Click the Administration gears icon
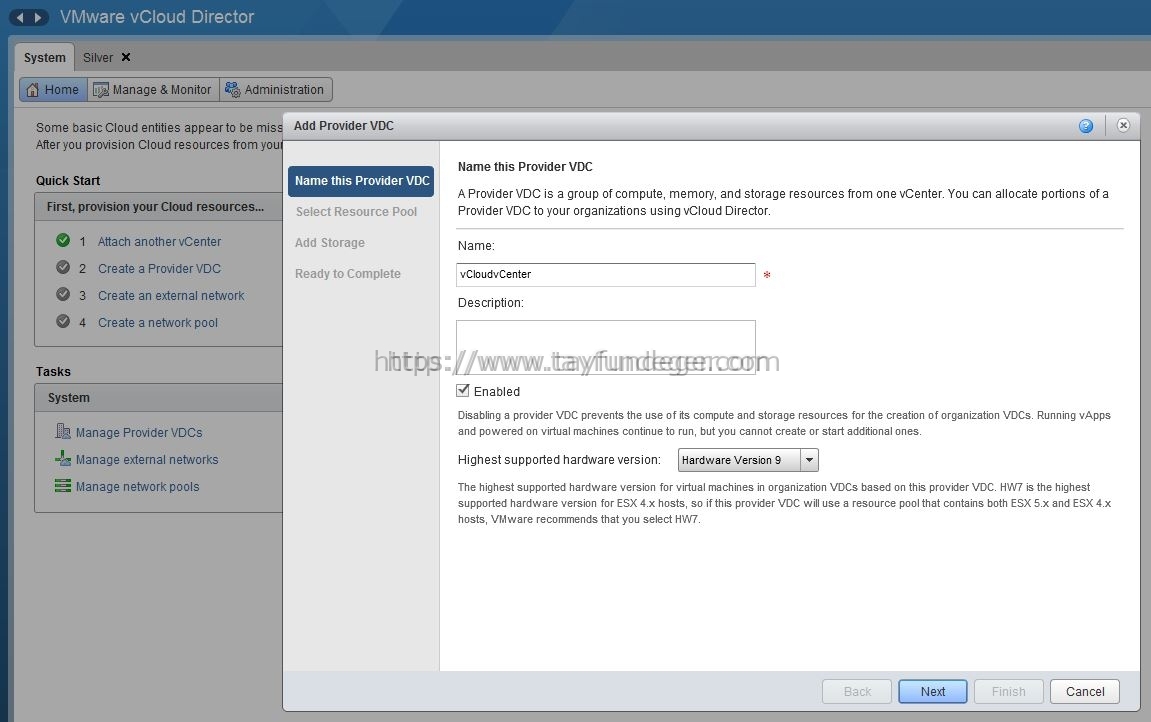The height and width of the screenshot is (722, 1151). click(232, 90)
